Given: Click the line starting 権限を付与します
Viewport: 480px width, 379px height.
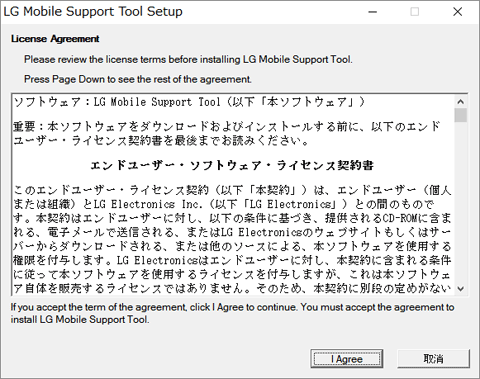Looking at the screenshot, I should pyautogui.click(x=232, y=260).
